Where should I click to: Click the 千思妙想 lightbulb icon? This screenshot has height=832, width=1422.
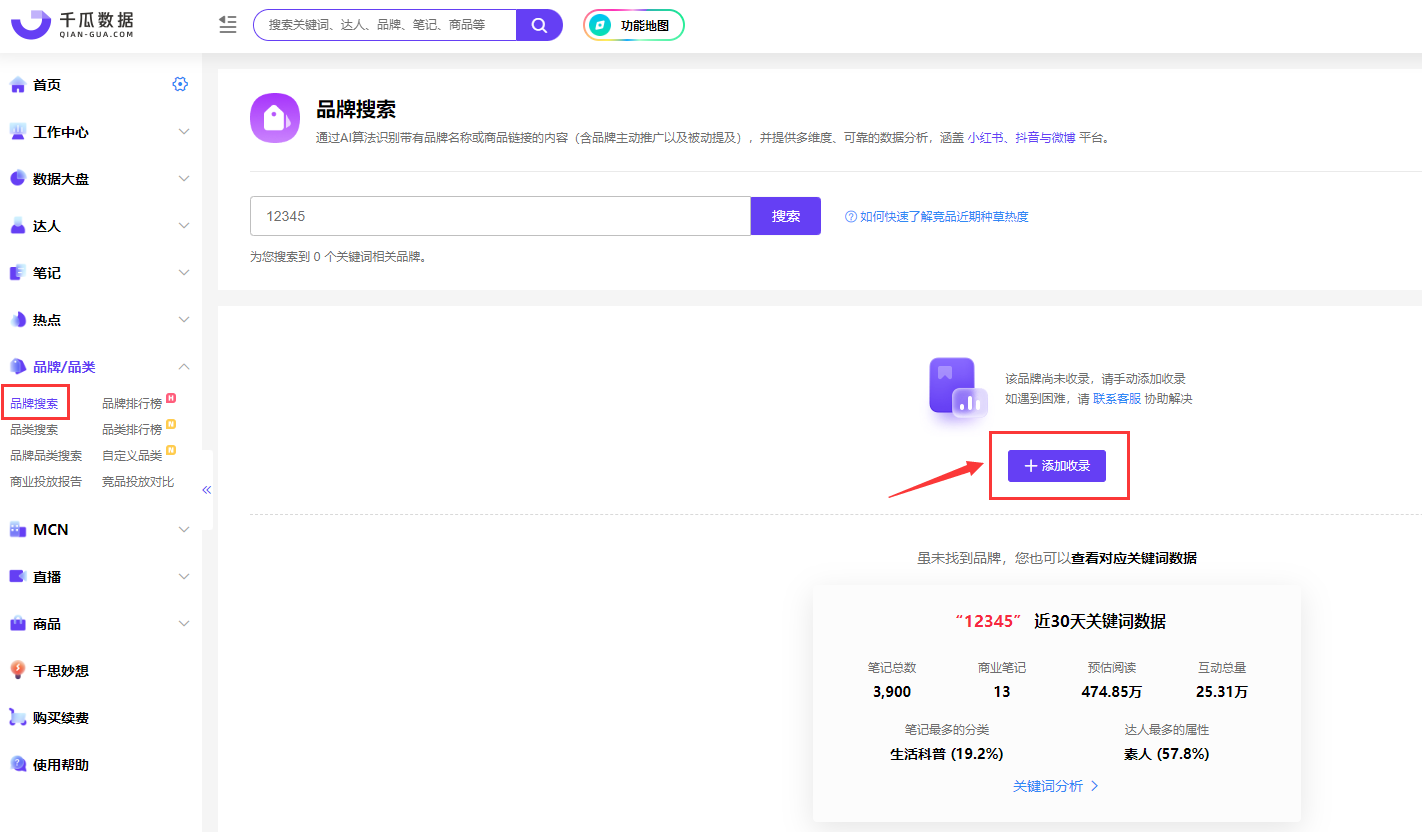(x=19, y=670)
